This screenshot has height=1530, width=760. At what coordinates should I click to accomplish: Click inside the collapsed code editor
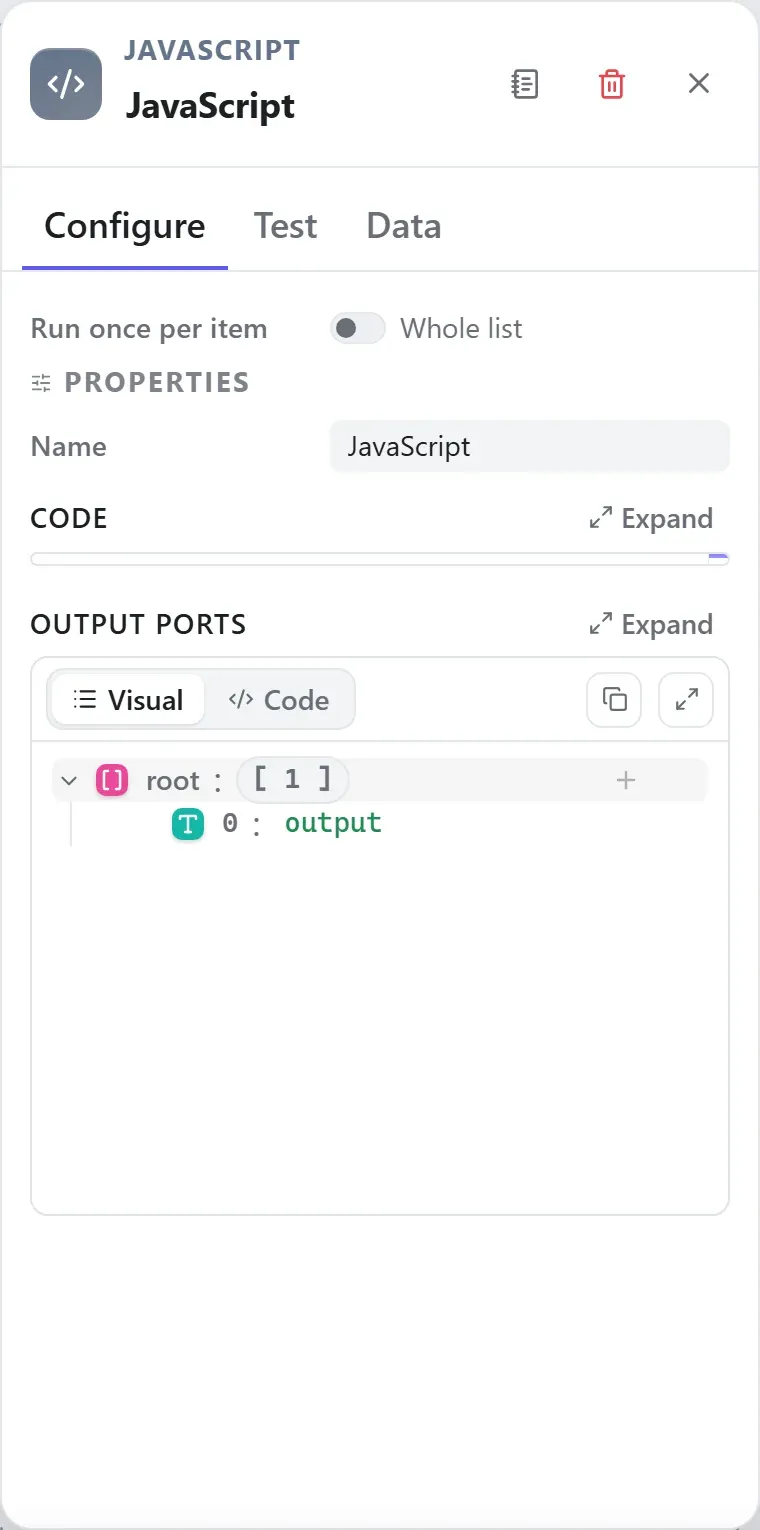(380, 559)
